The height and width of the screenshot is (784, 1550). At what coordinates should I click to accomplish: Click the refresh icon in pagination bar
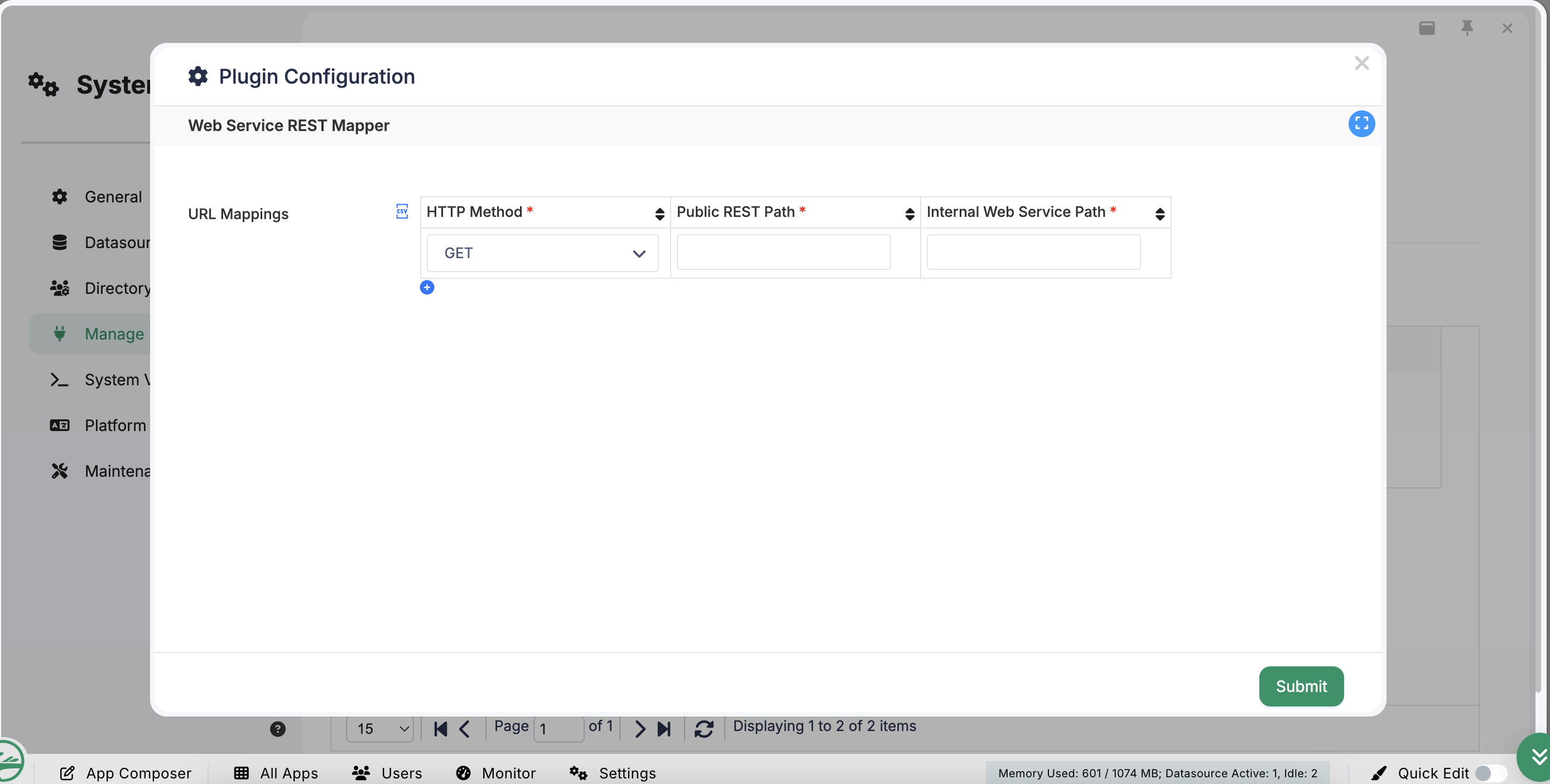coord(704,729)
